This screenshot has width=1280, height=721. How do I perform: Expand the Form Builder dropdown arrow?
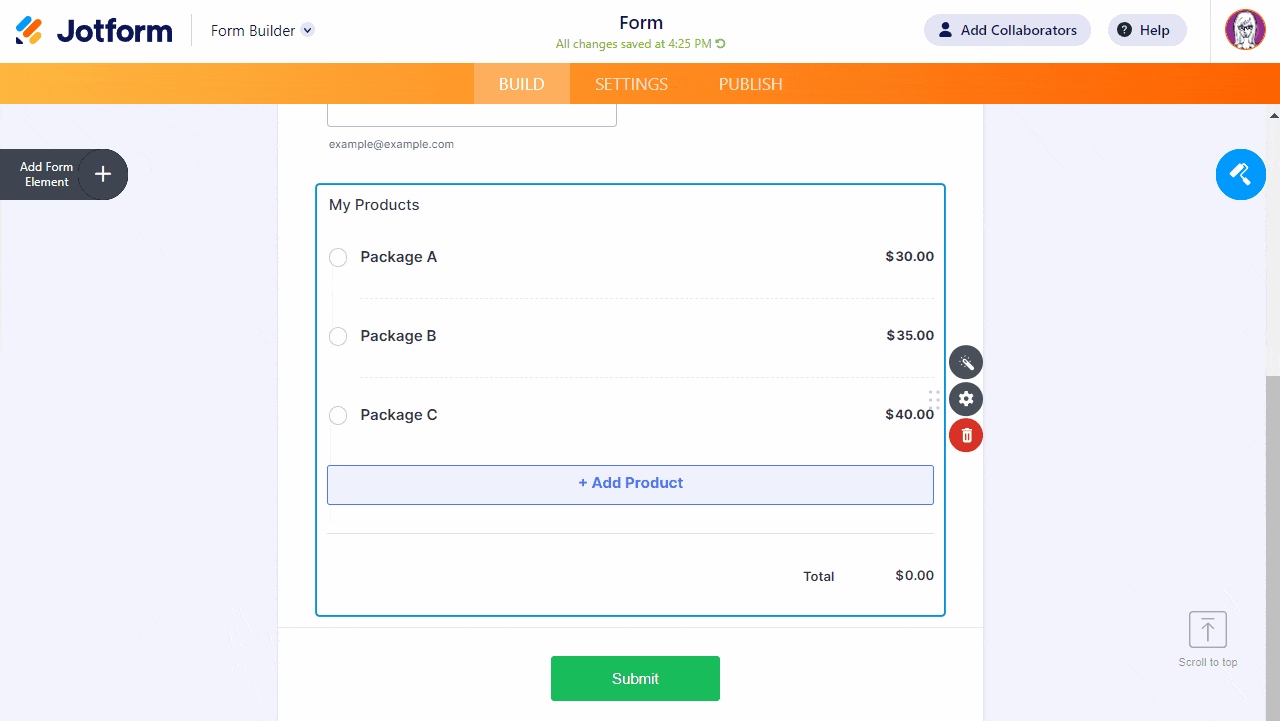[x=308, y=30]
